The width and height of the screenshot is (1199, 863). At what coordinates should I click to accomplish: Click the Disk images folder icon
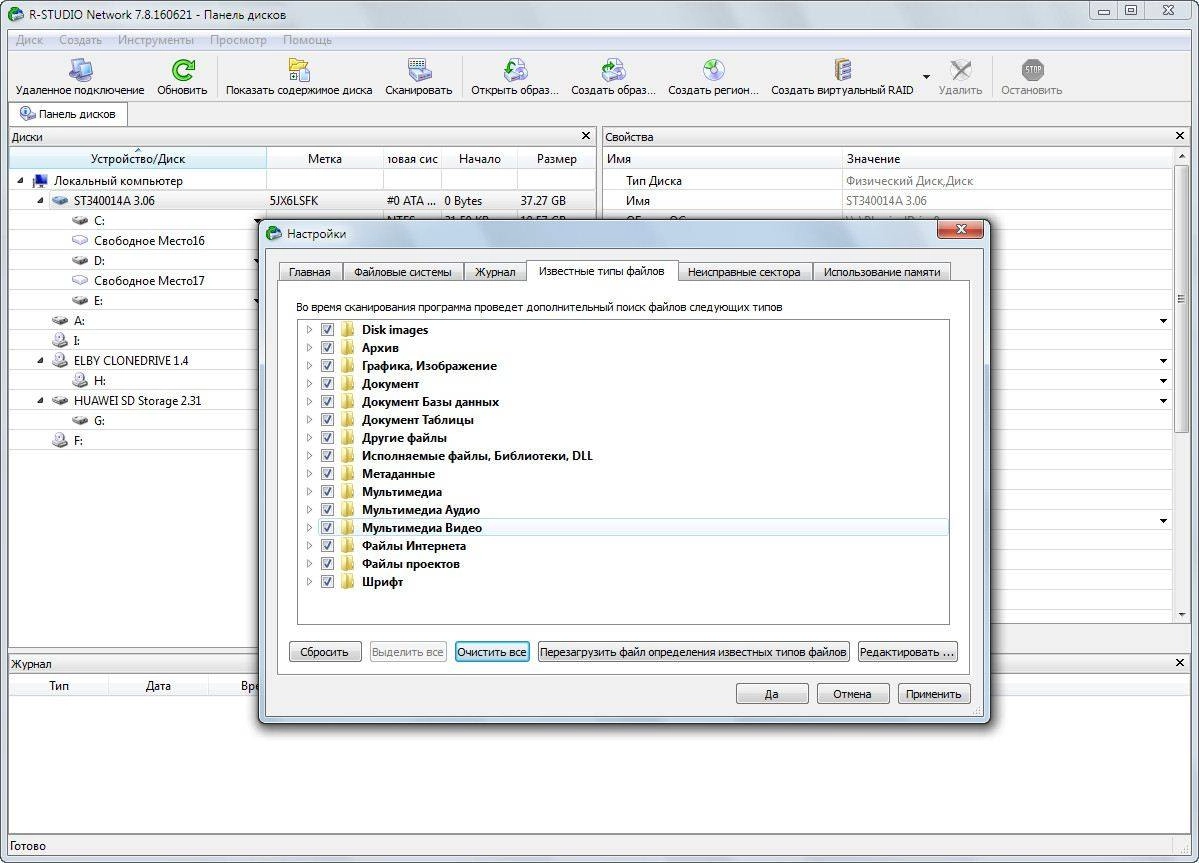pyautogui.click(x=348, y=329)
